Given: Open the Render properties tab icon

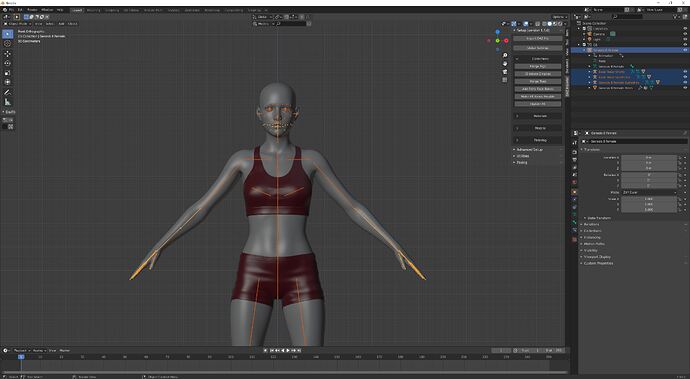Looking at the screenshot, I should pos(574,152).
